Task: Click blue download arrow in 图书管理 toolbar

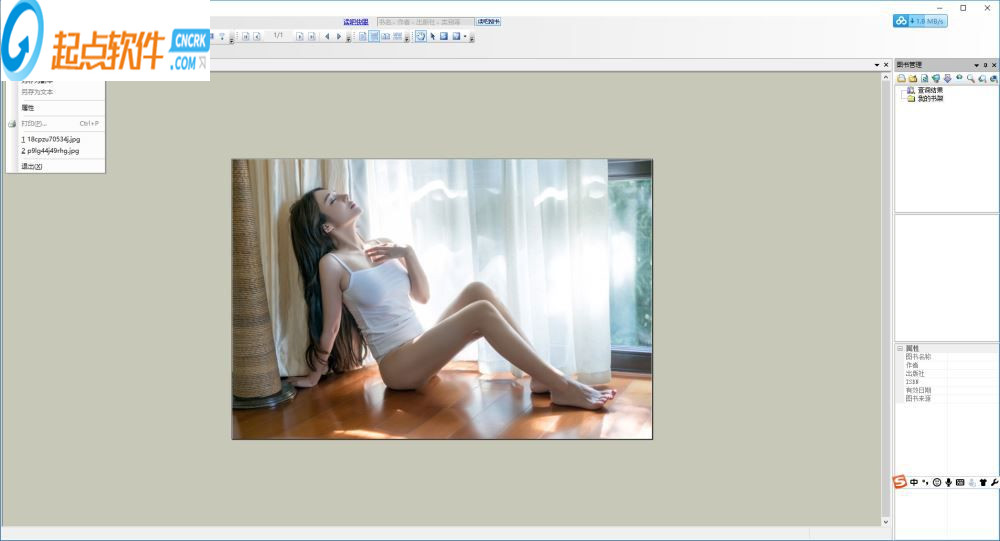Action: [948, 78]
